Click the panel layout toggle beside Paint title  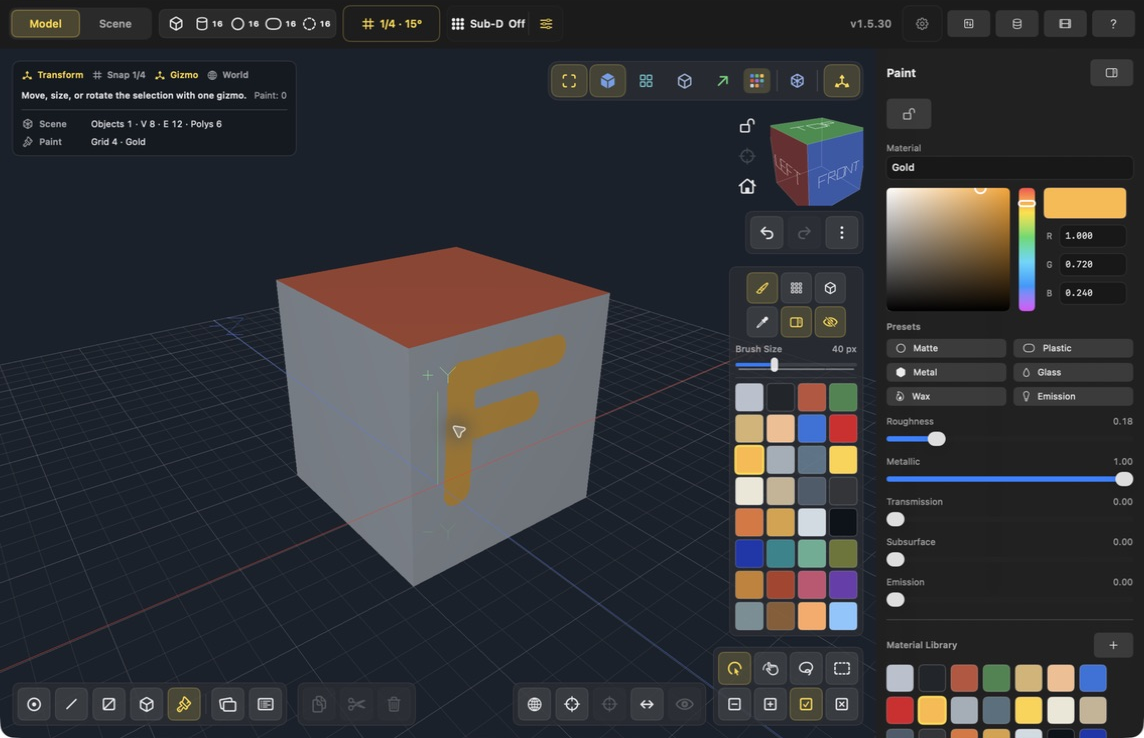point(1111,73)
